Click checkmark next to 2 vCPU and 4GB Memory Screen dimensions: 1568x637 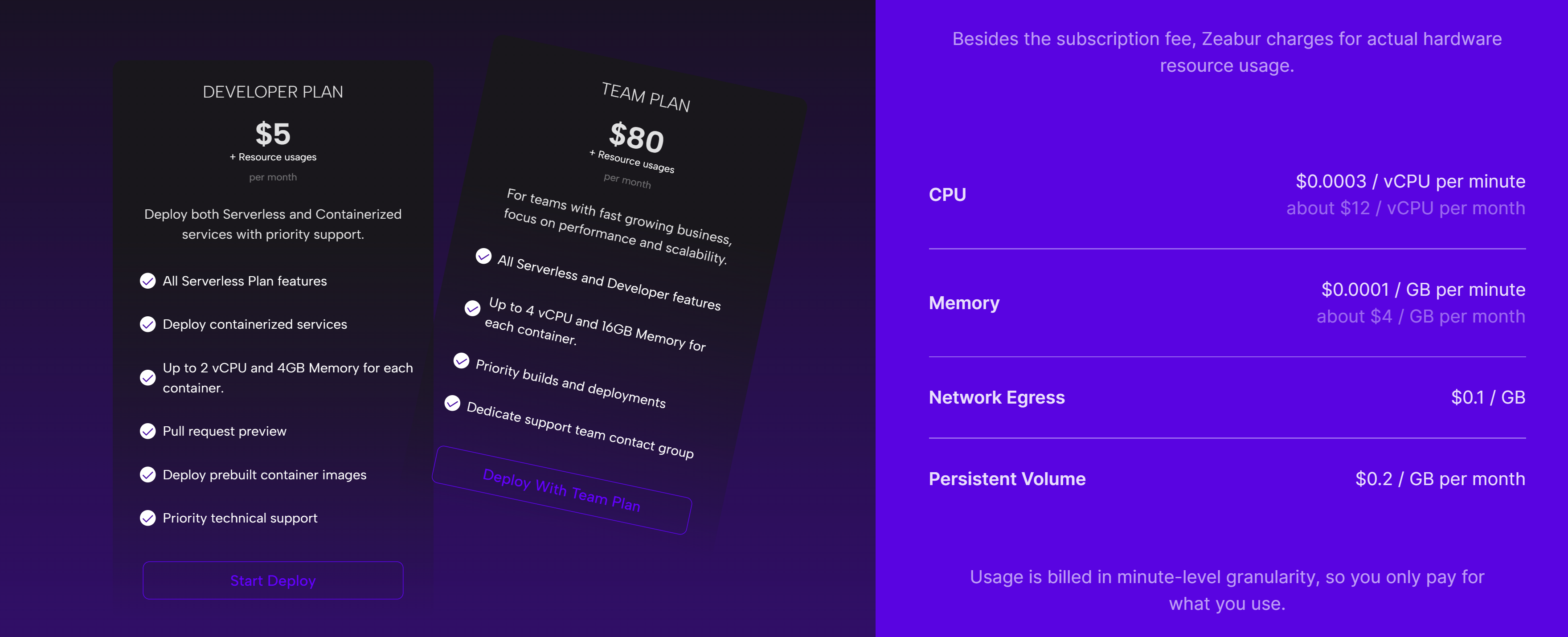148,377
